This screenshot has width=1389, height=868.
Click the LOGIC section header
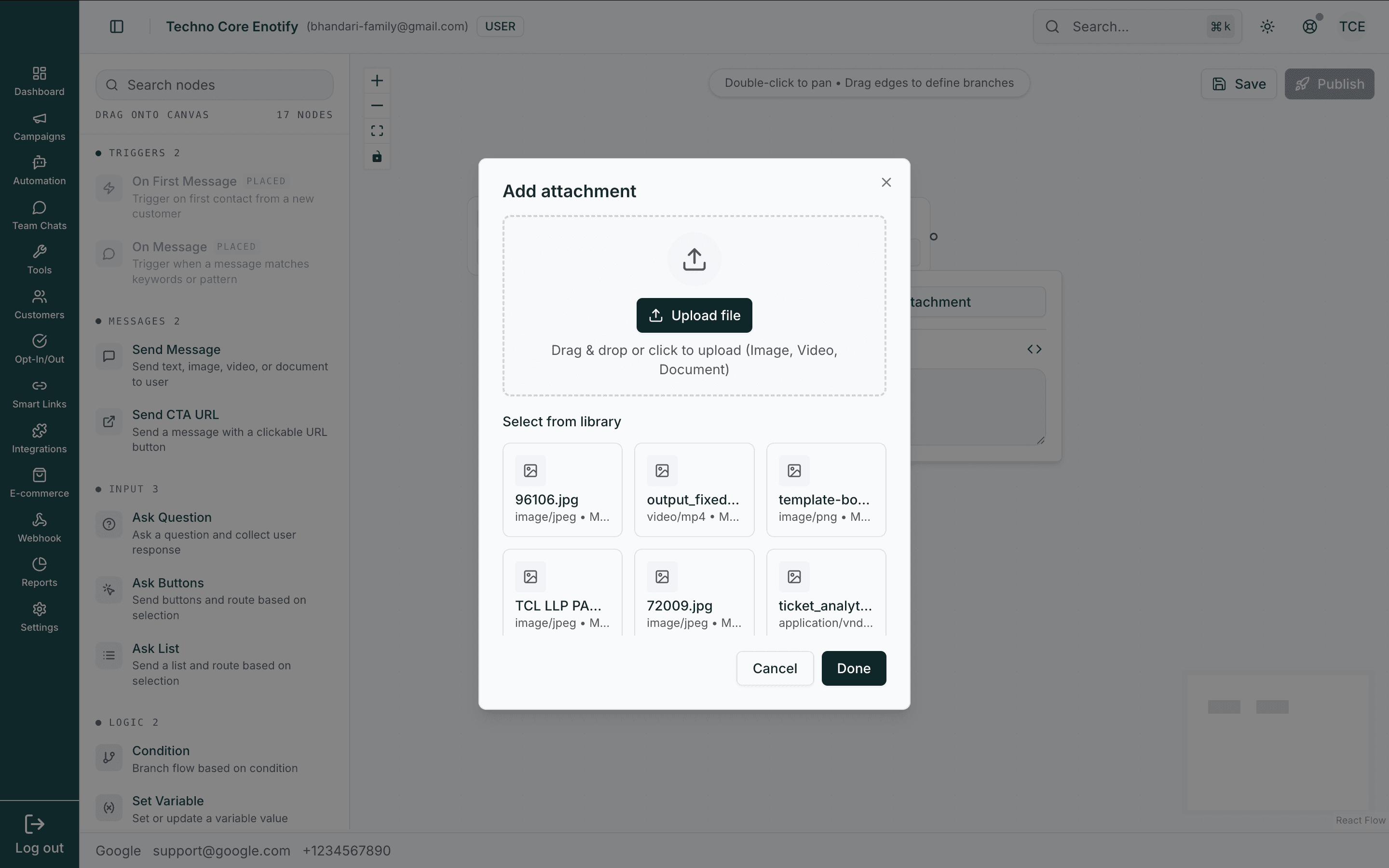click(127, 722)
